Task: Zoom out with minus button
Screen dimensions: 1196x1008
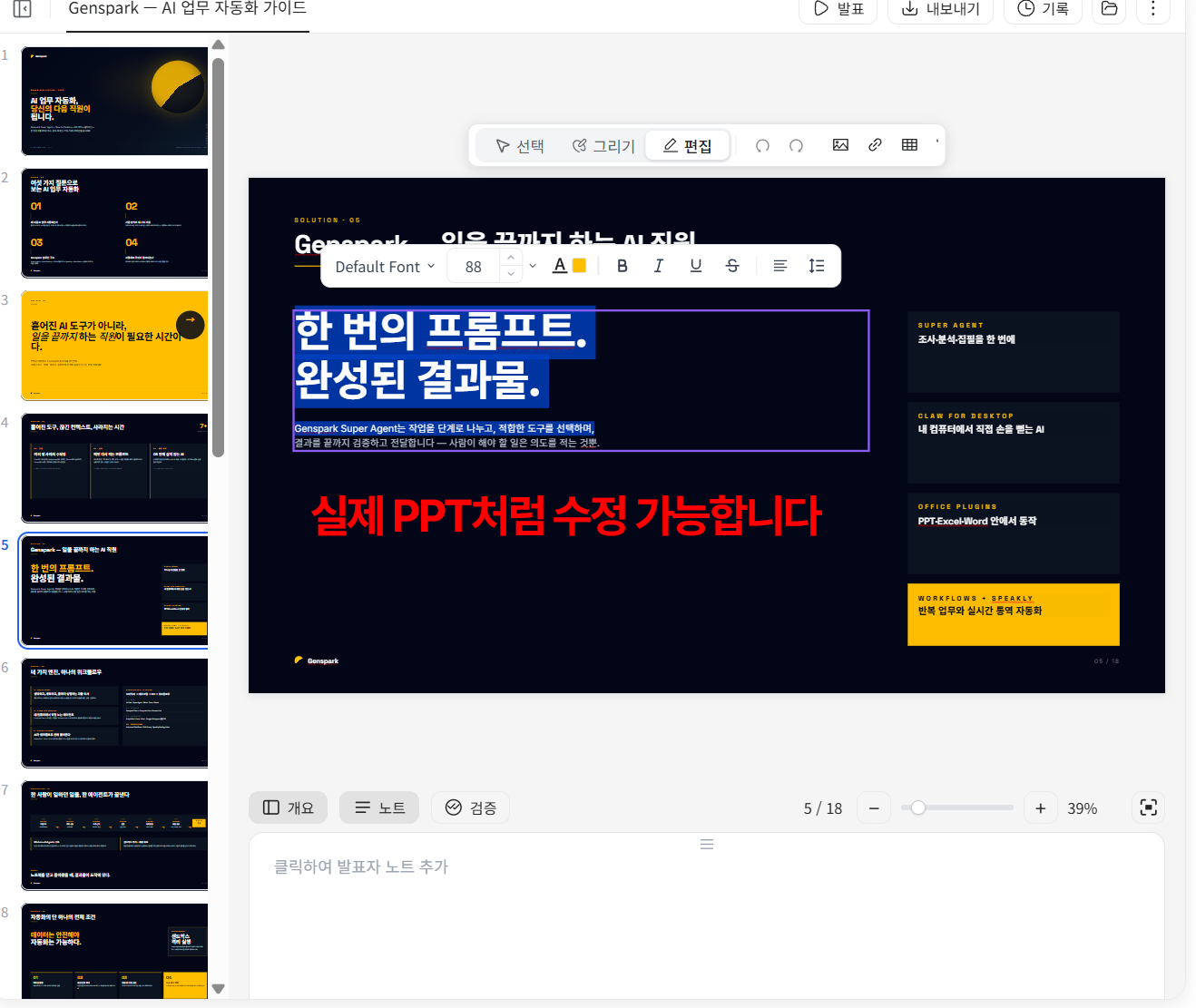Action: [x=874, y=807]
